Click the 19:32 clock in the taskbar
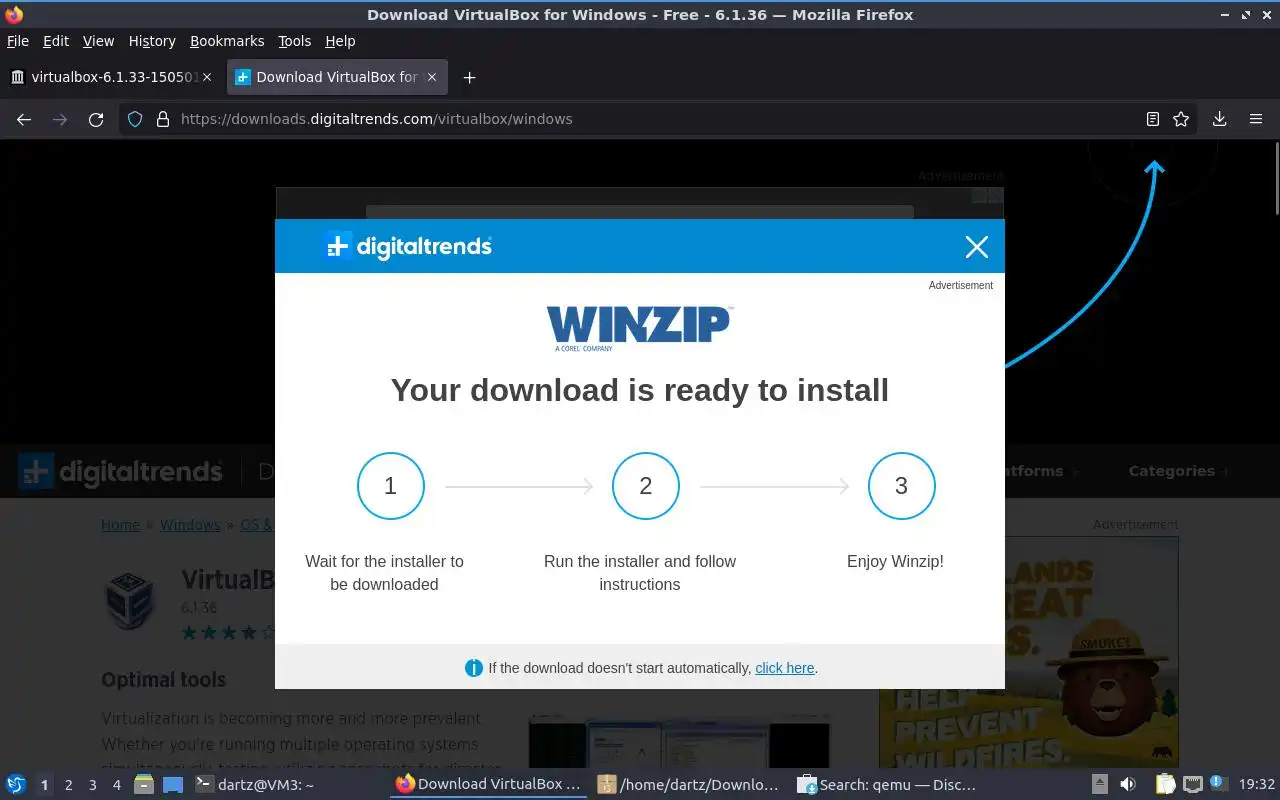 1257,785
